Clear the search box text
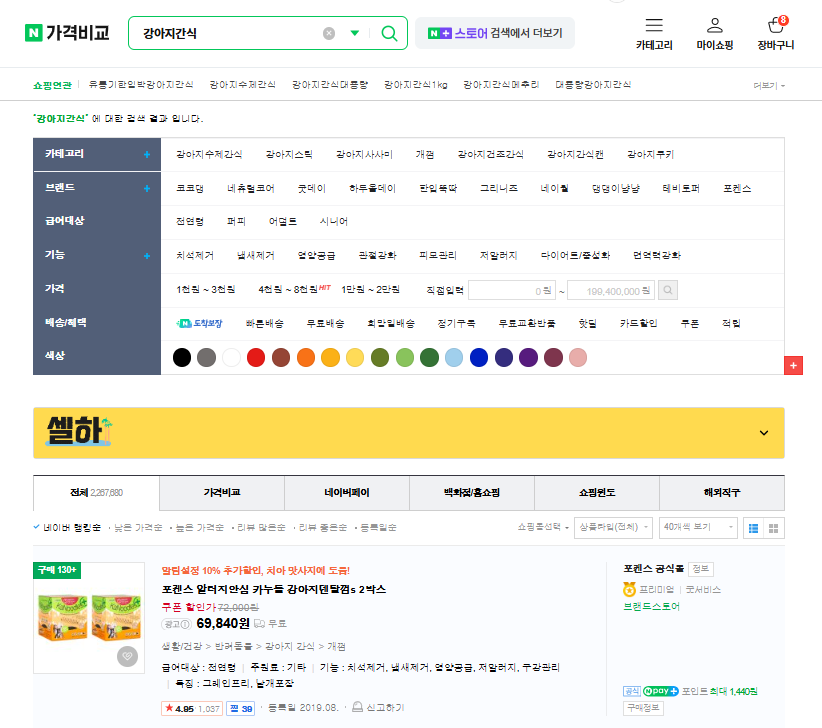Screen dimensions: 822x728 (329, 34)
